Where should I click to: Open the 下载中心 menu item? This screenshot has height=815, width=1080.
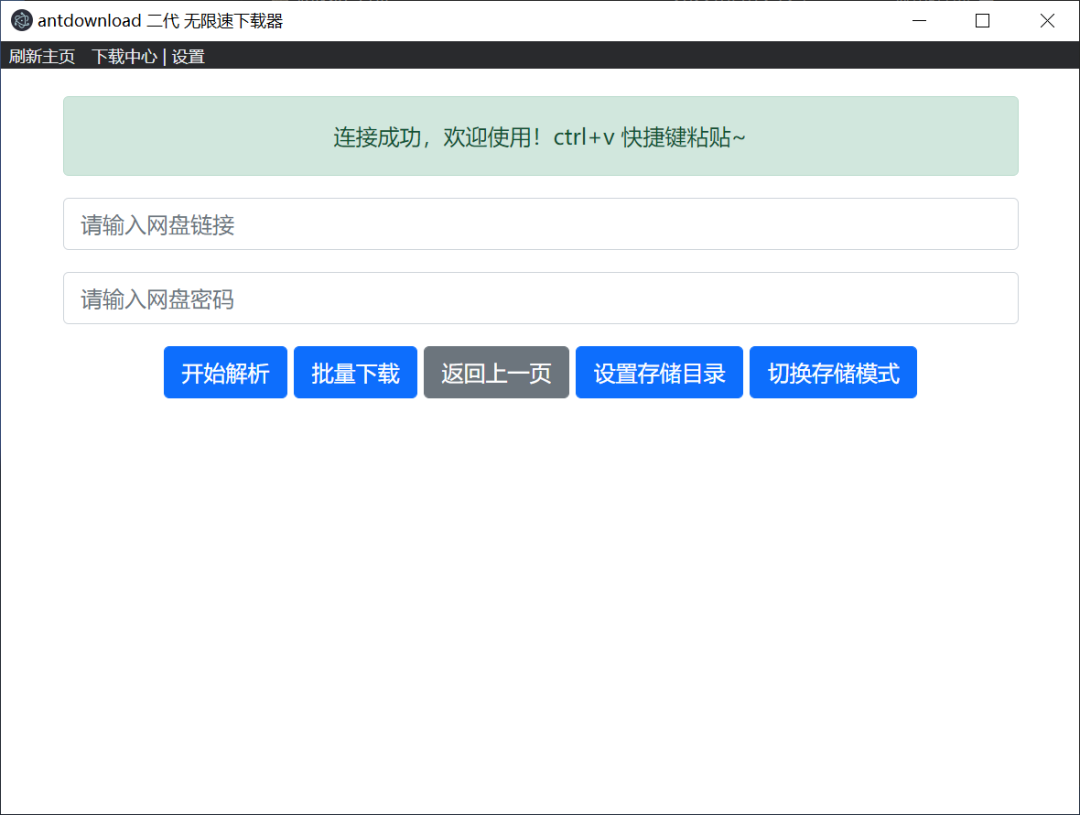124,57
